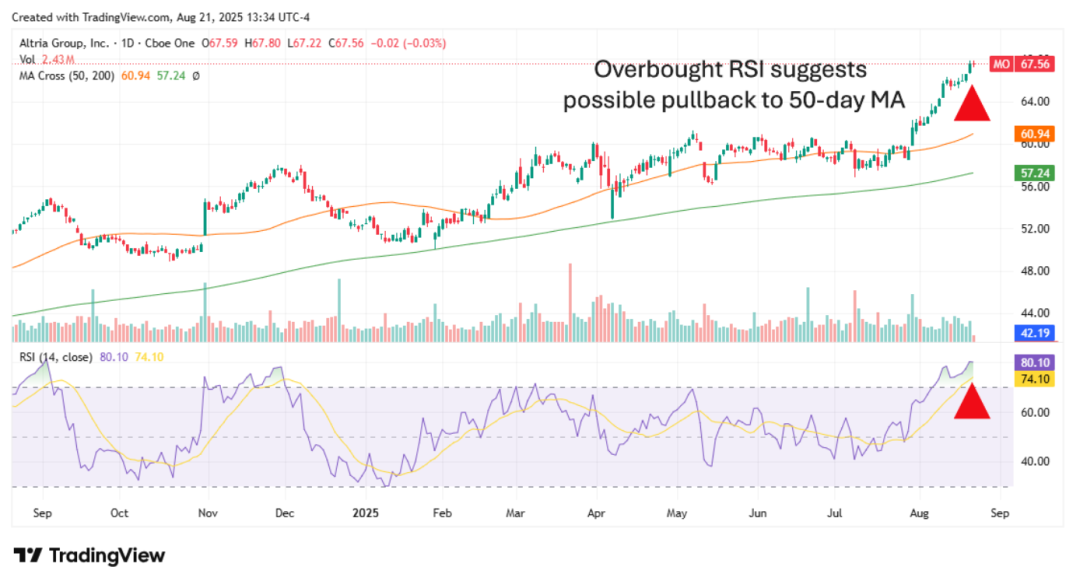Screen dimensions: 1080x574
Task: Click the 56.00 price axis tick
Action: coord(1035,186)
